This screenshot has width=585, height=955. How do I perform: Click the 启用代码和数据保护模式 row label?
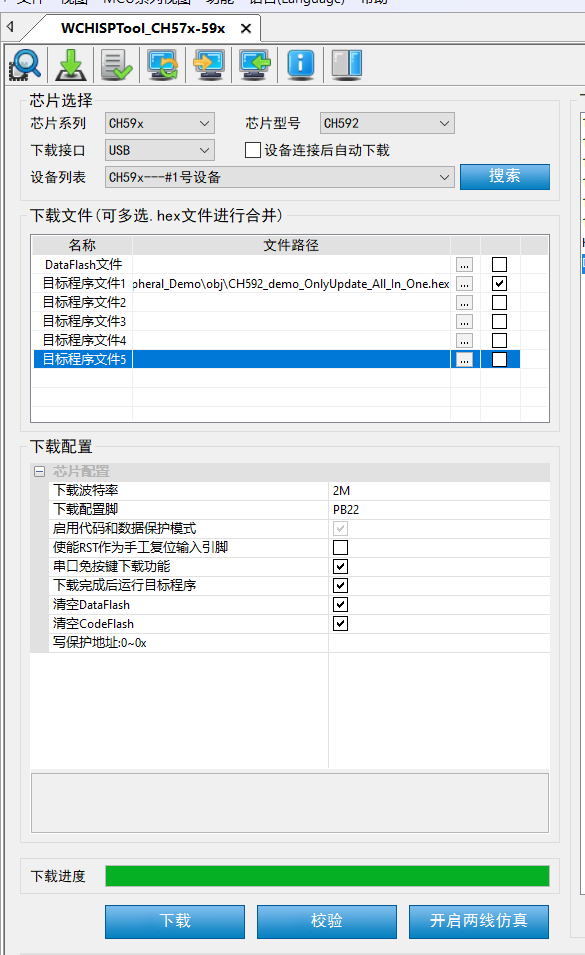pos(124,528)
